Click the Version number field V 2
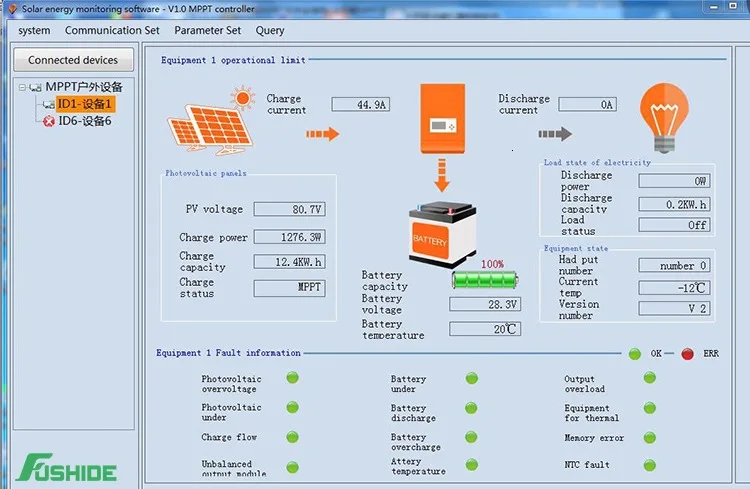The width and height of the screenshot is (750, 489). click(x=674, y=309)
